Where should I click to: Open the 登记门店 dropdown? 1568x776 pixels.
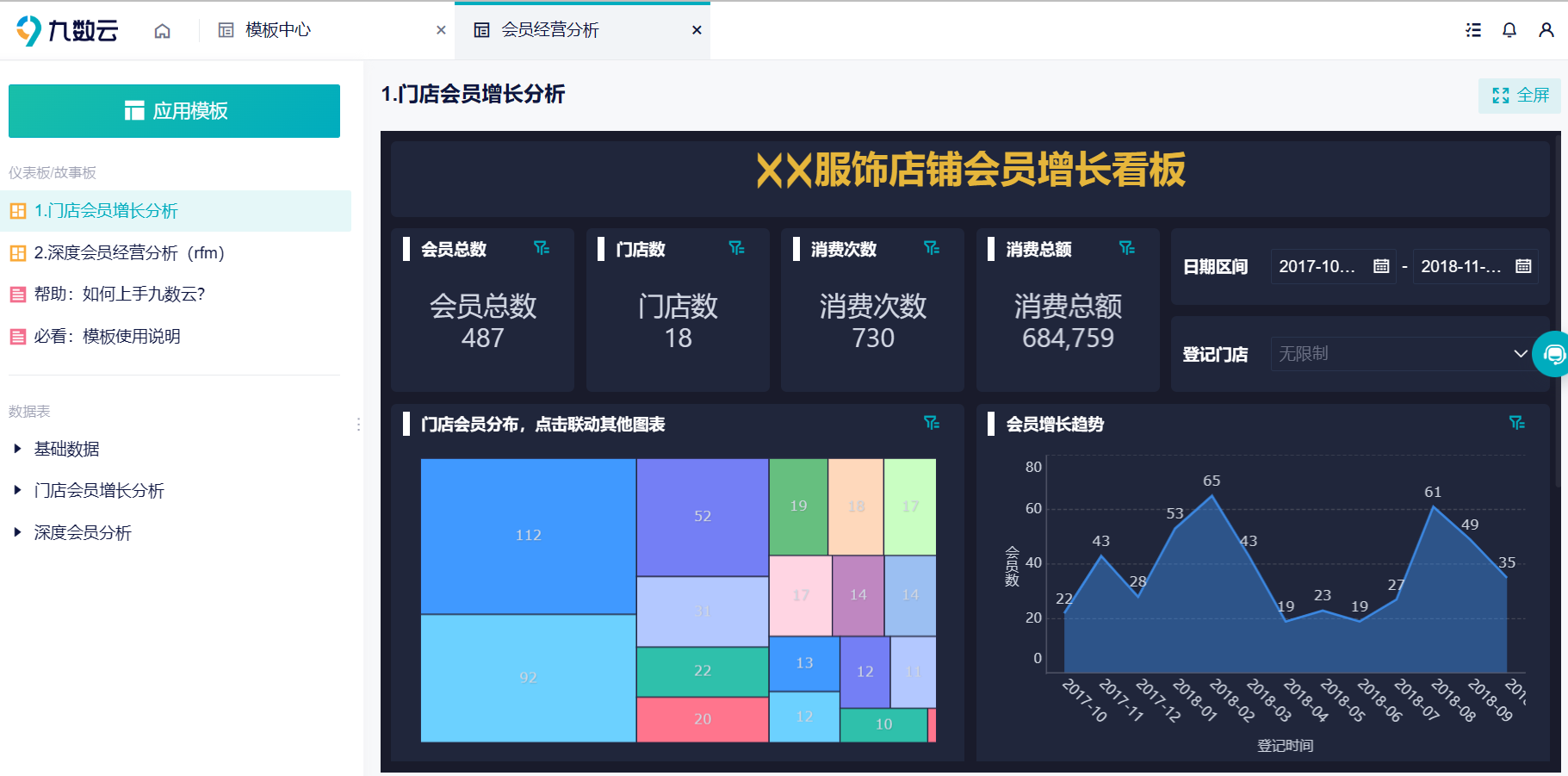tap(1404, 354)
